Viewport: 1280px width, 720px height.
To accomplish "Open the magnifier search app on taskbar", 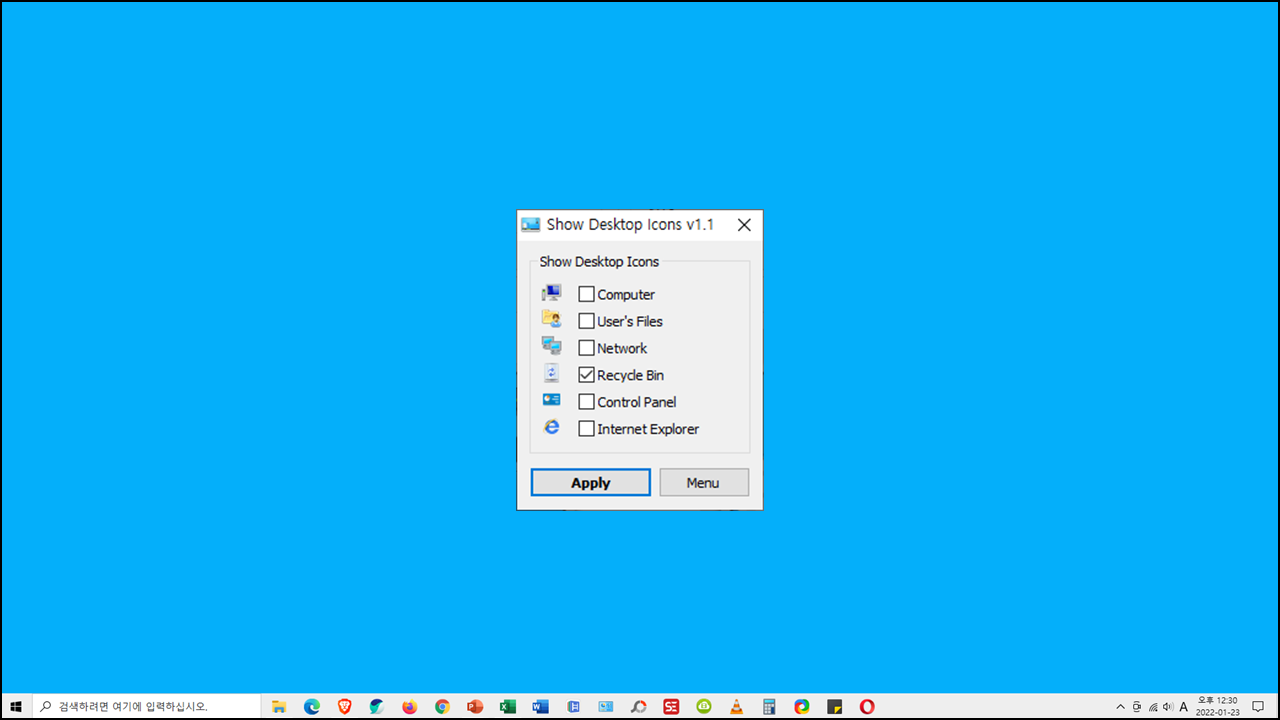I will (638, 706).
